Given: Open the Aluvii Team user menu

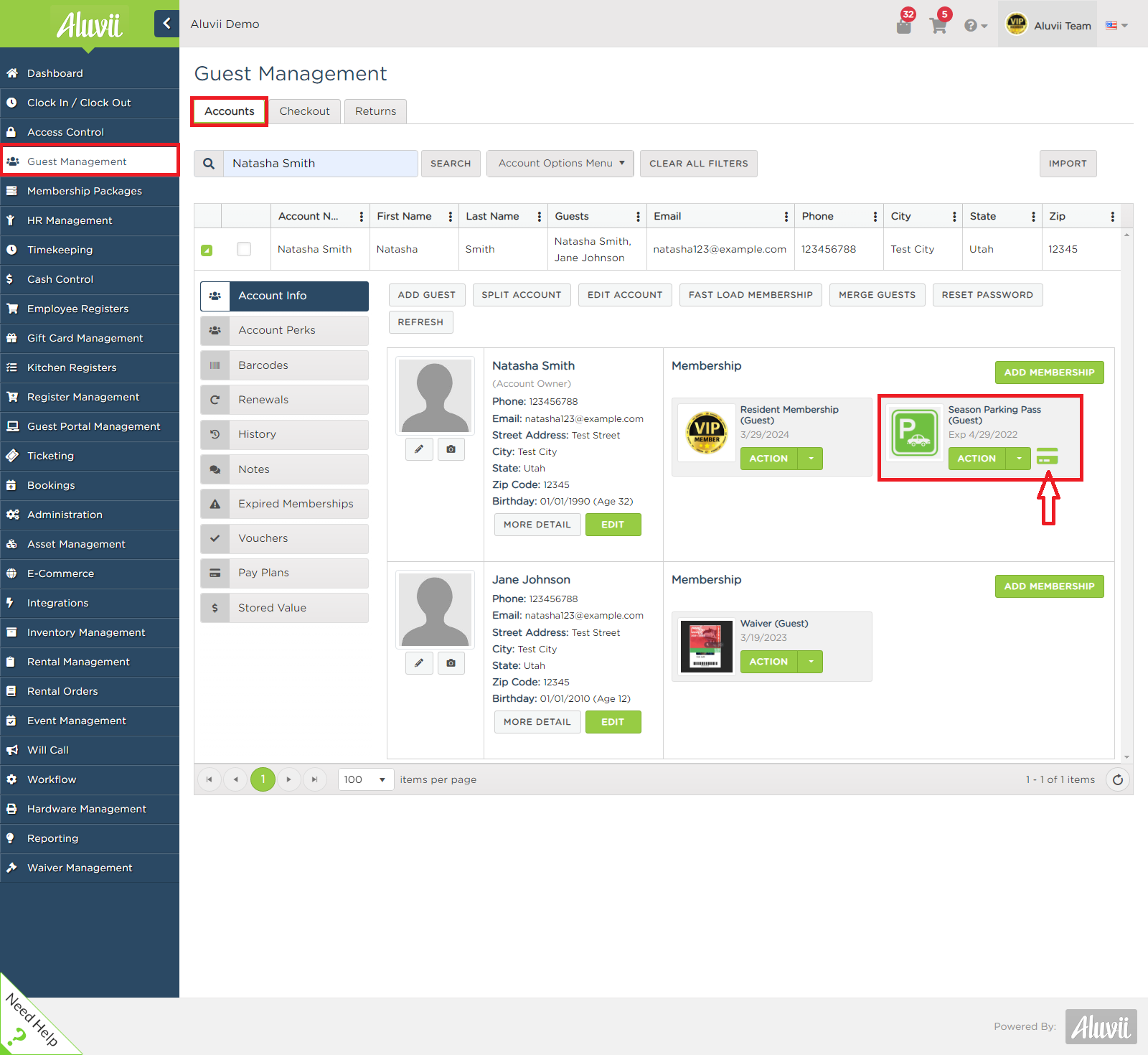Looking at the screenshot, I should (1048, 24).
